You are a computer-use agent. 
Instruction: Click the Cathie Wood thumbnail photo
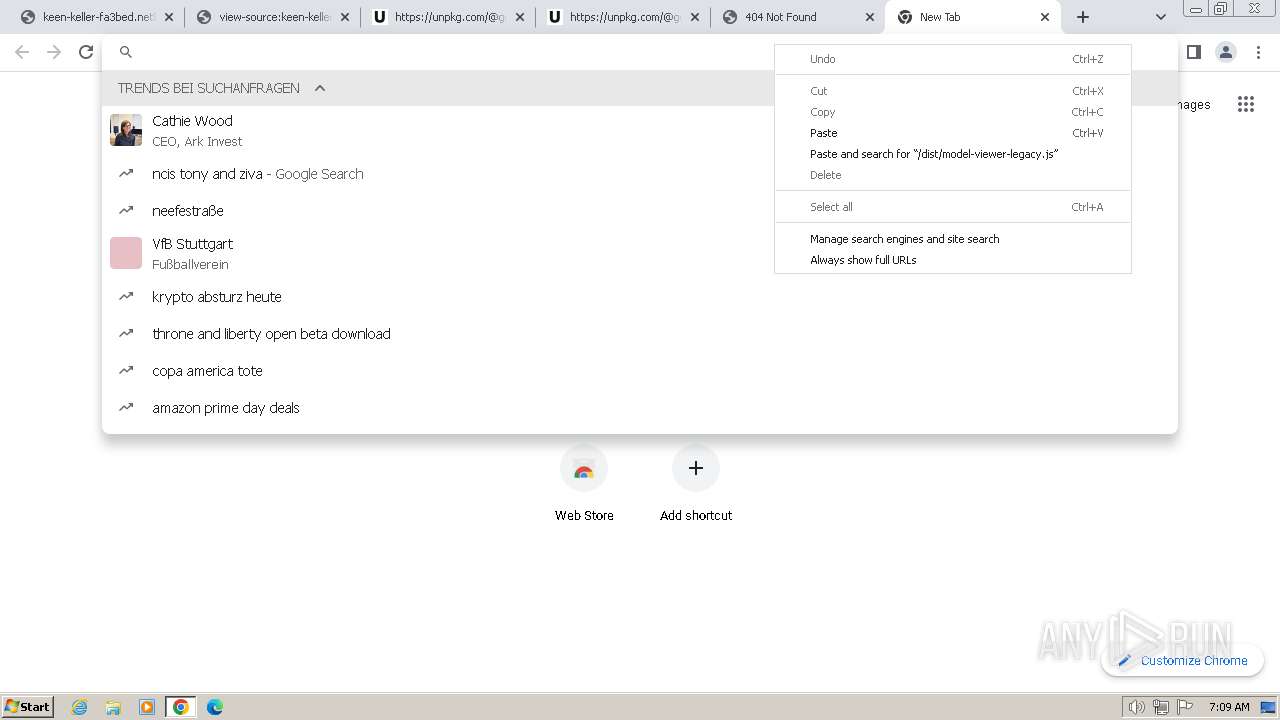click(x=126, y=130)
